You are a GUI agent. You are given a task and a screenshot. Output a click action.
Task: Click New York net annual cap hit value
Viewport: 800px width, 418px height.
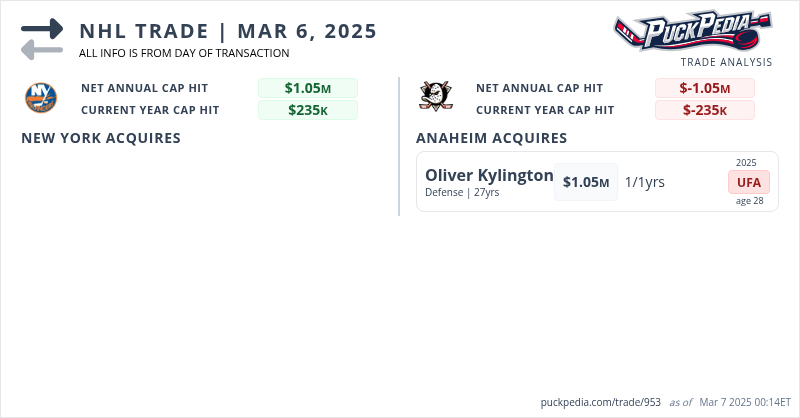307,88
